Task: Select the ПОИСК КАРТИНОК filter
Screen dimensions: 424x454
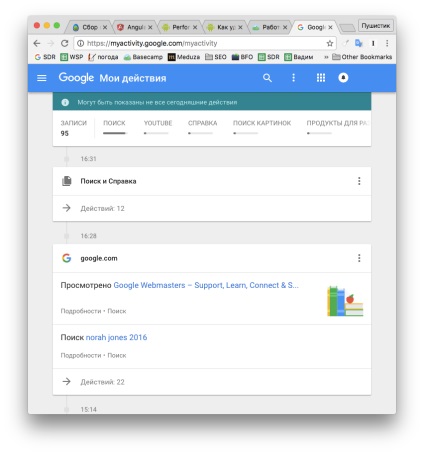Action: (262, 127)
